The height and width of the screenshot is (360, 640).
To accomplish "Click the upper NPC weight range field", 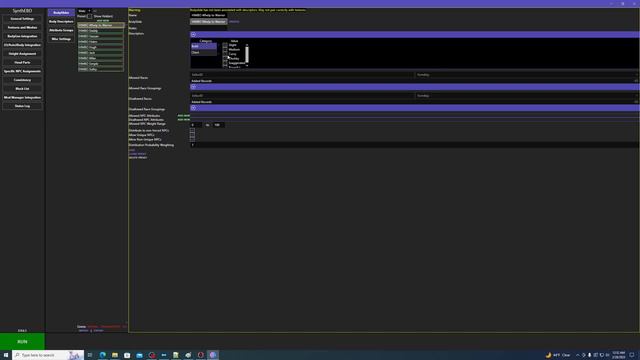I will pyautogui.click(x=219, y=125).
